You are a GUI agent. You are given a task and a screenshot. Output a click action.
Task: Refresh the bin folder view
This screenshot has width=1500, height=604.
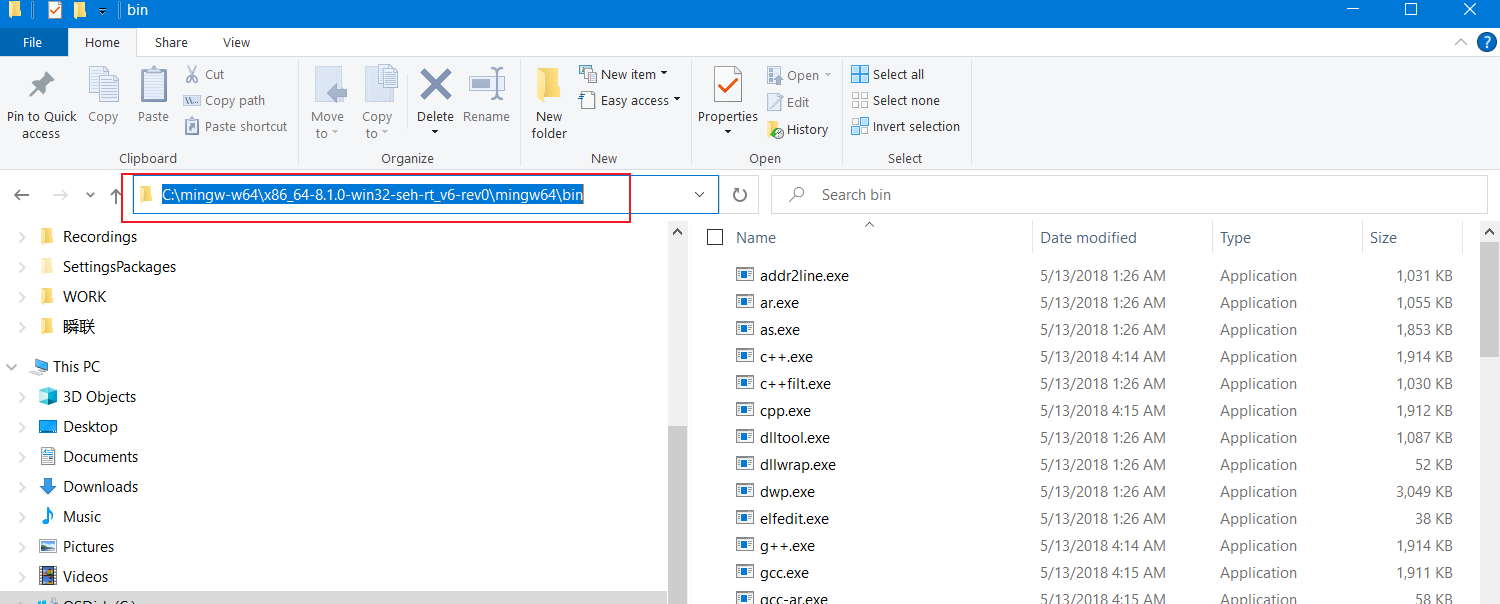pyautogui.click(x=740, y=195)
